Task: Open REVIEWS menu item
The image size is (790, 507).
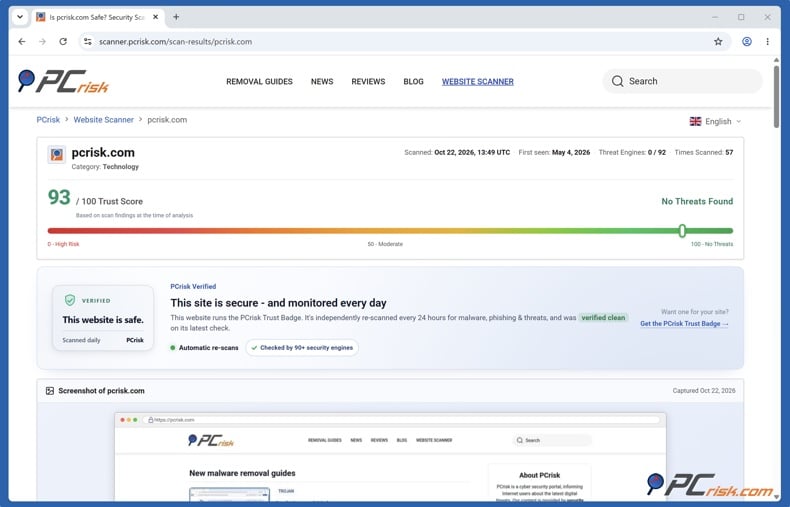Action: click(x=368, y=82)
